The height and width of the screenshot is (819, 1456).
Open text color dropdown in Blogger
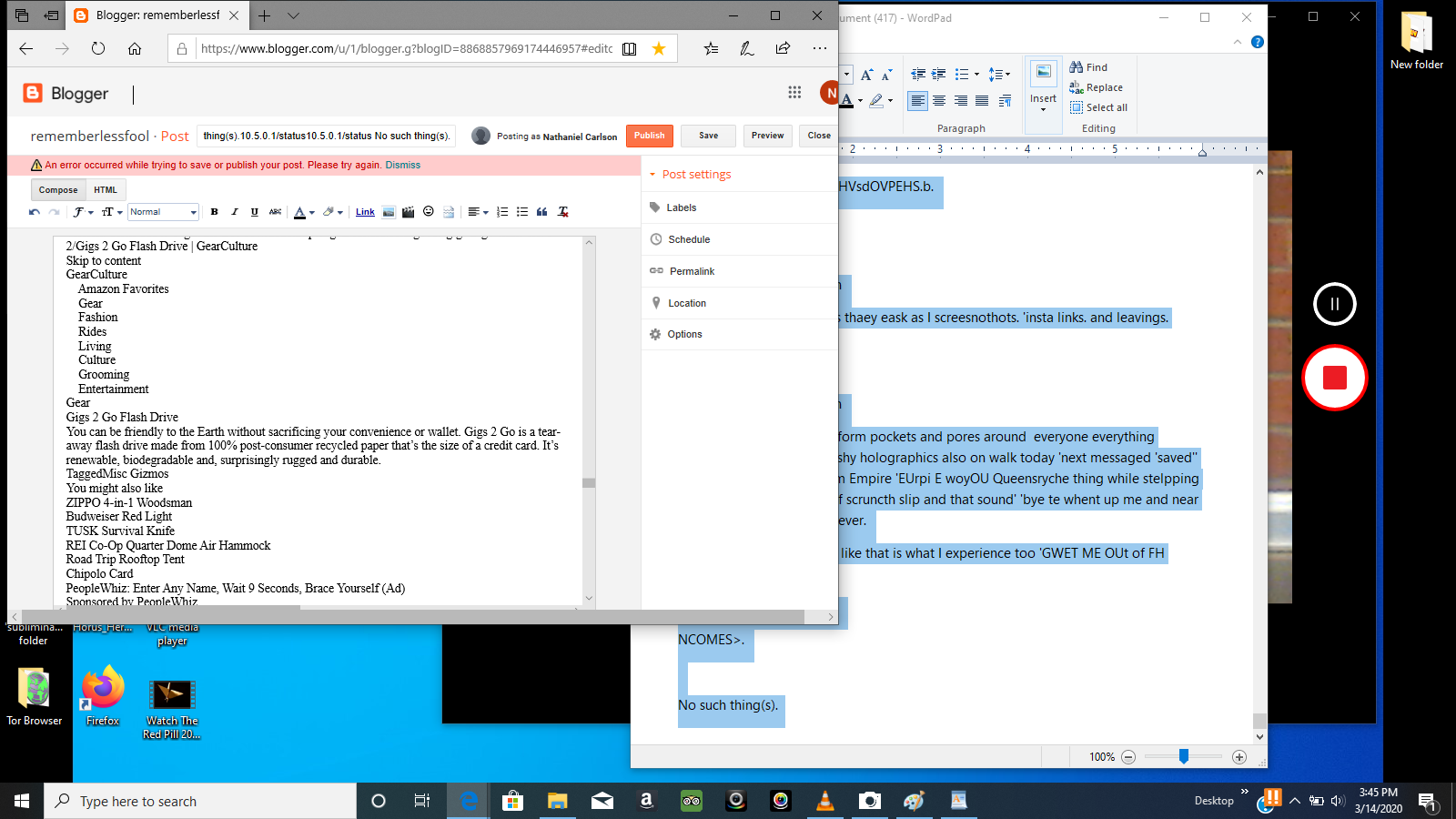[x=304, y=212]
